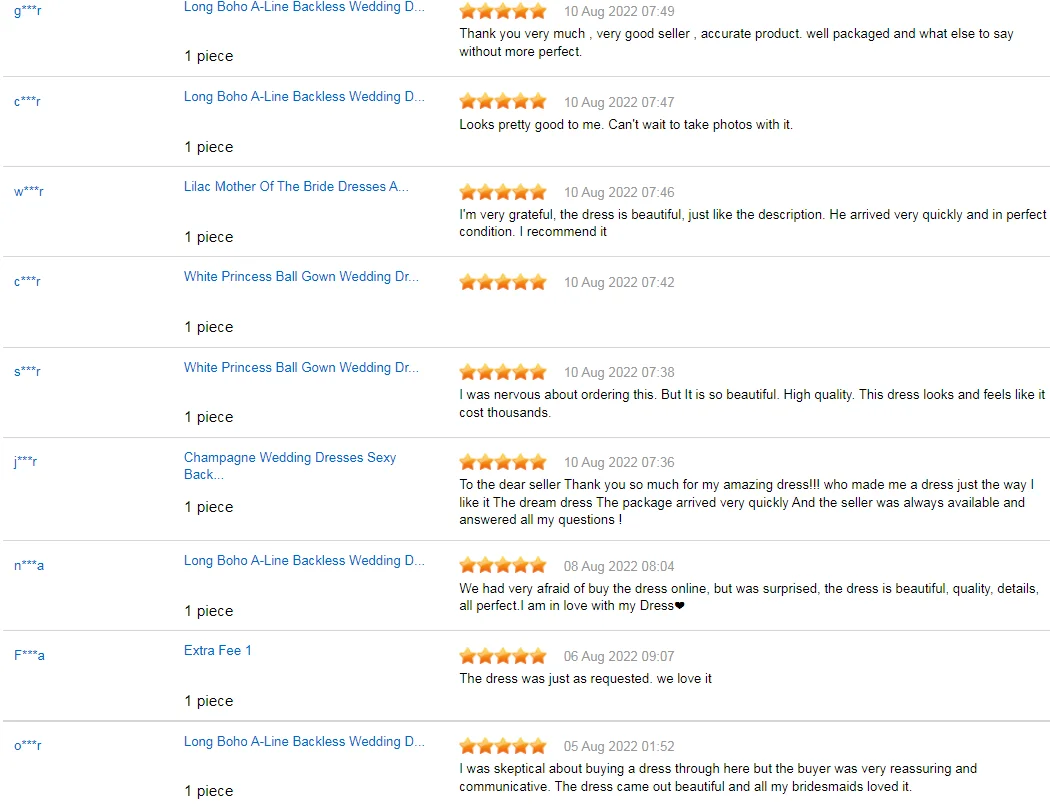Open the Lilac Mother Of The Bride Dresses link
The height and width of the screenshot is (811, 1050).
click(296, 187)
